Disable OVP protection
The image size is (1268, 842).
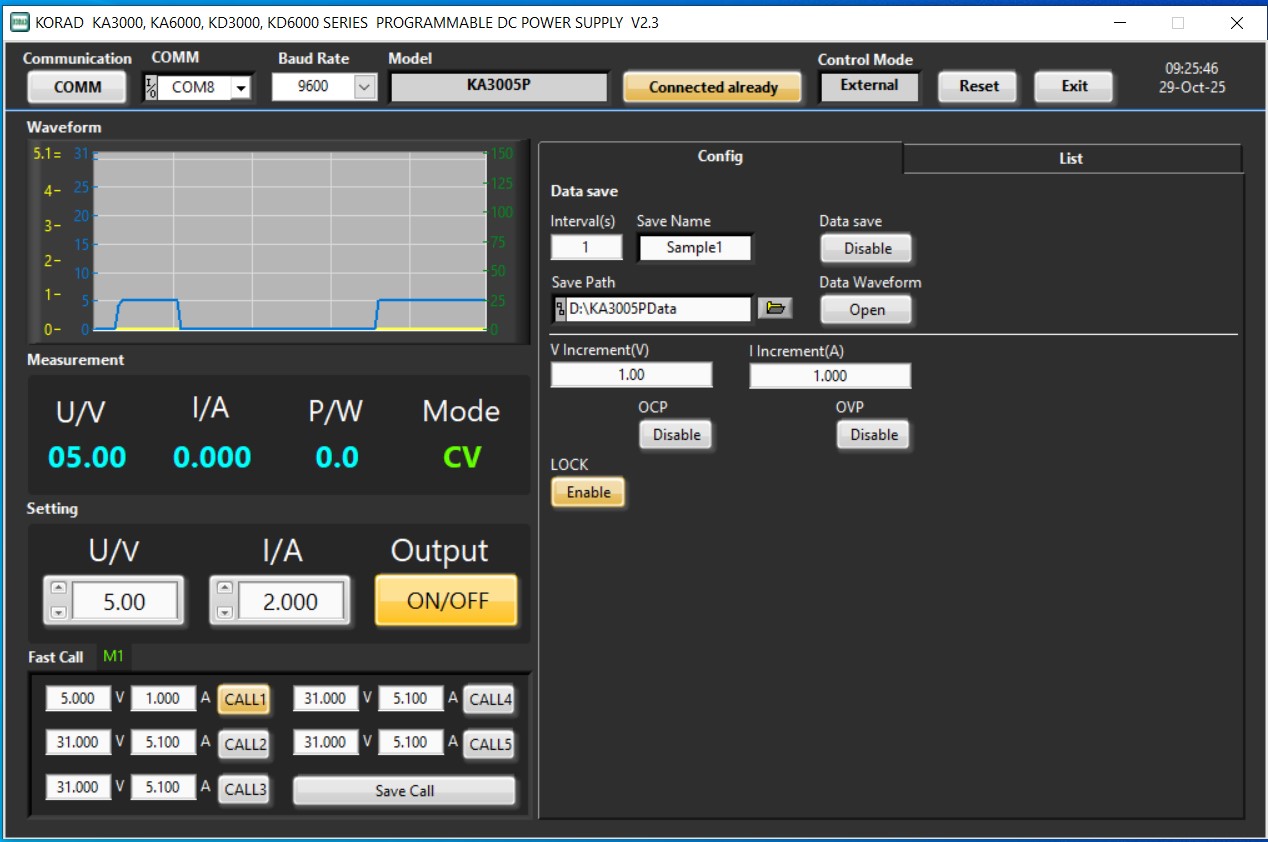pyautogui.click(x=873, y=434)
